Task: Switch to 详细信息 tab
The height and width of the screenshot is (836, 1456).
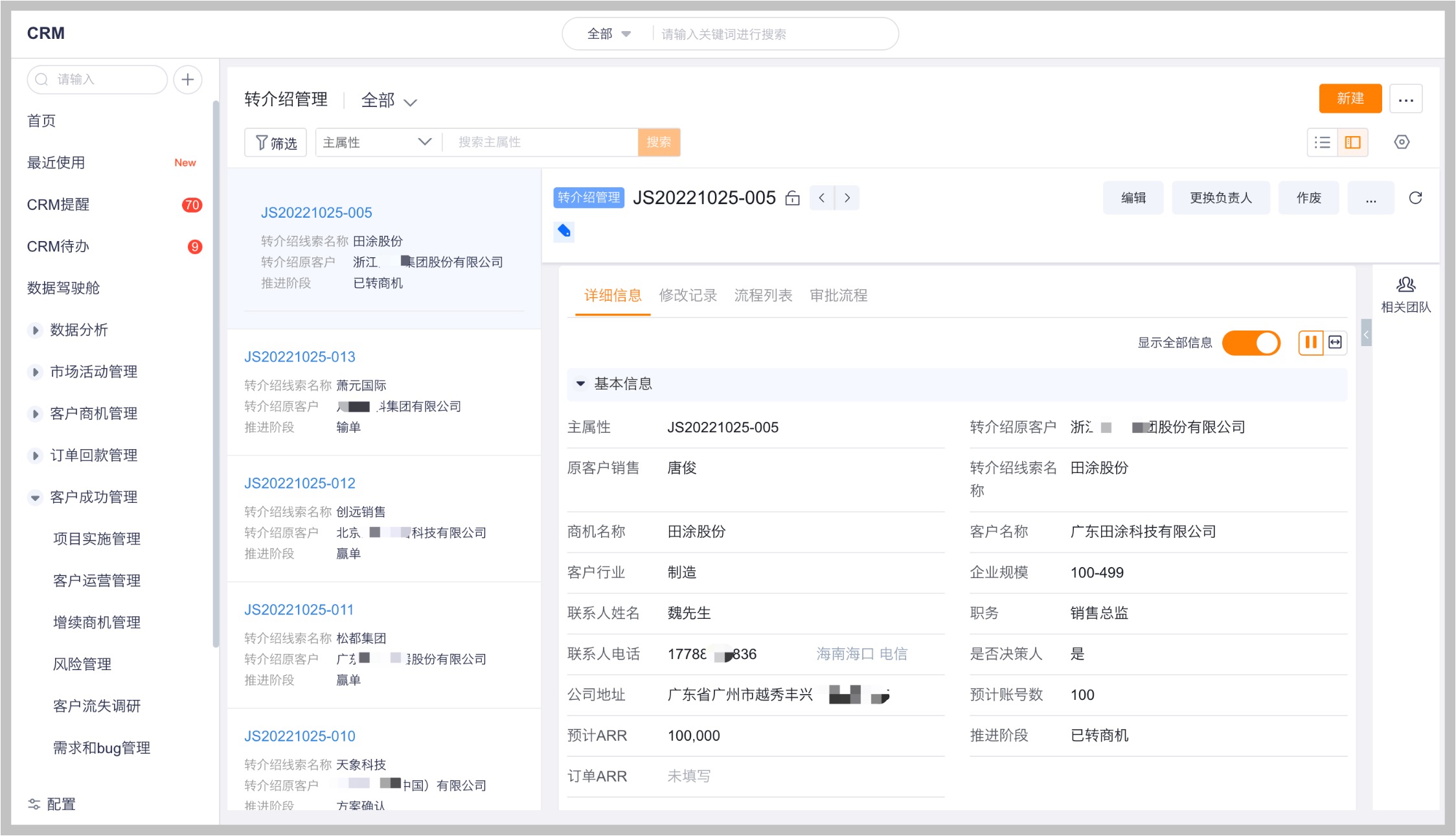Action: coord(613,296)
